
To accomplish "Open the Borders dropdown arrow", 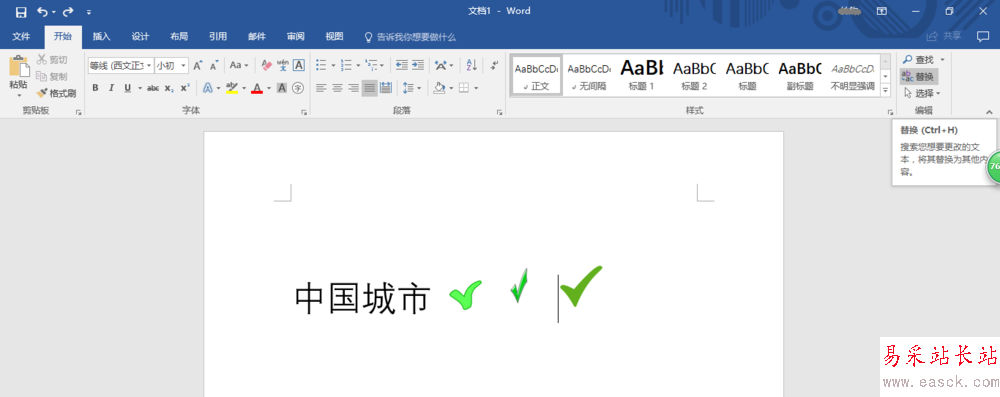I will pyautogui.click(x=476, y=88).
